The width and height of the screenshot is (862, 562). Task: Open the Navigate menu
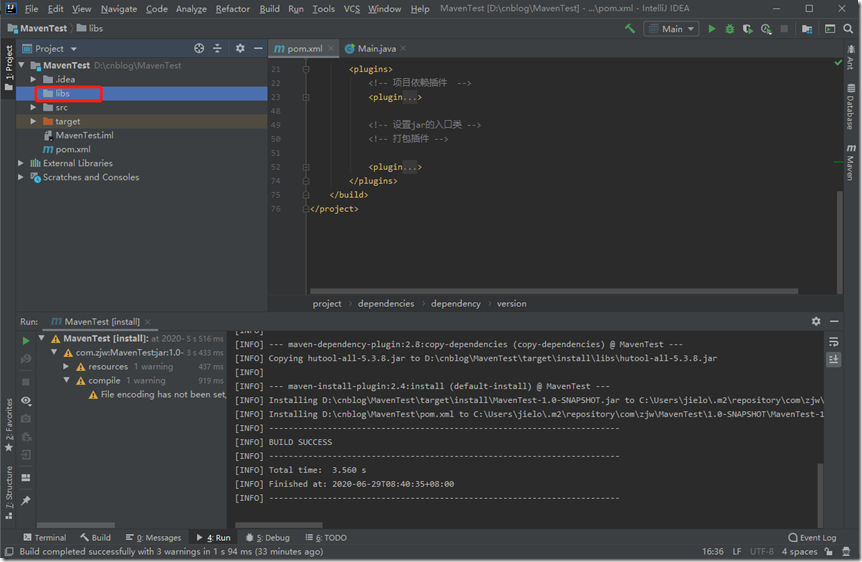119,9
